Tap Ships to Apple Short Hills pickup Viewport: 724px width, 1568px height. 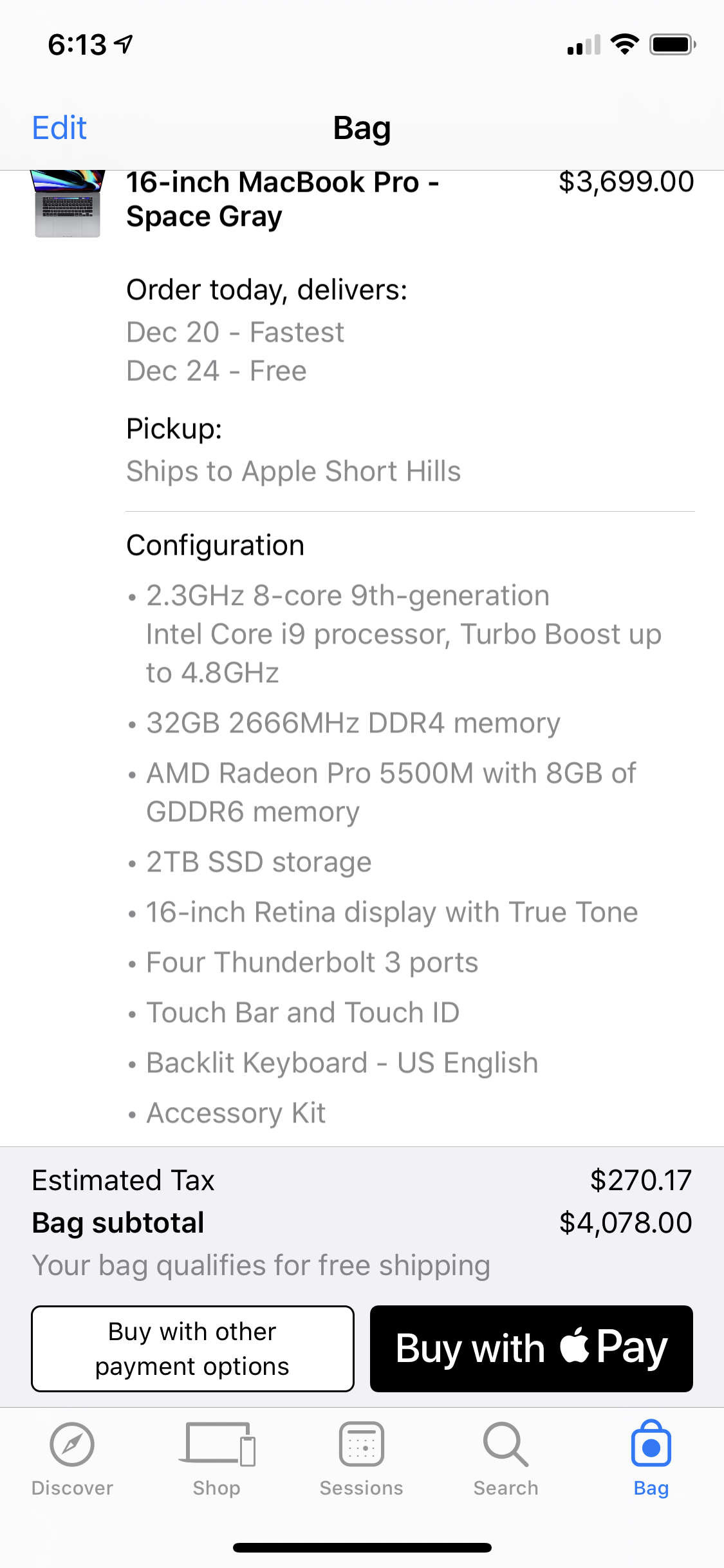pos(293,471)
